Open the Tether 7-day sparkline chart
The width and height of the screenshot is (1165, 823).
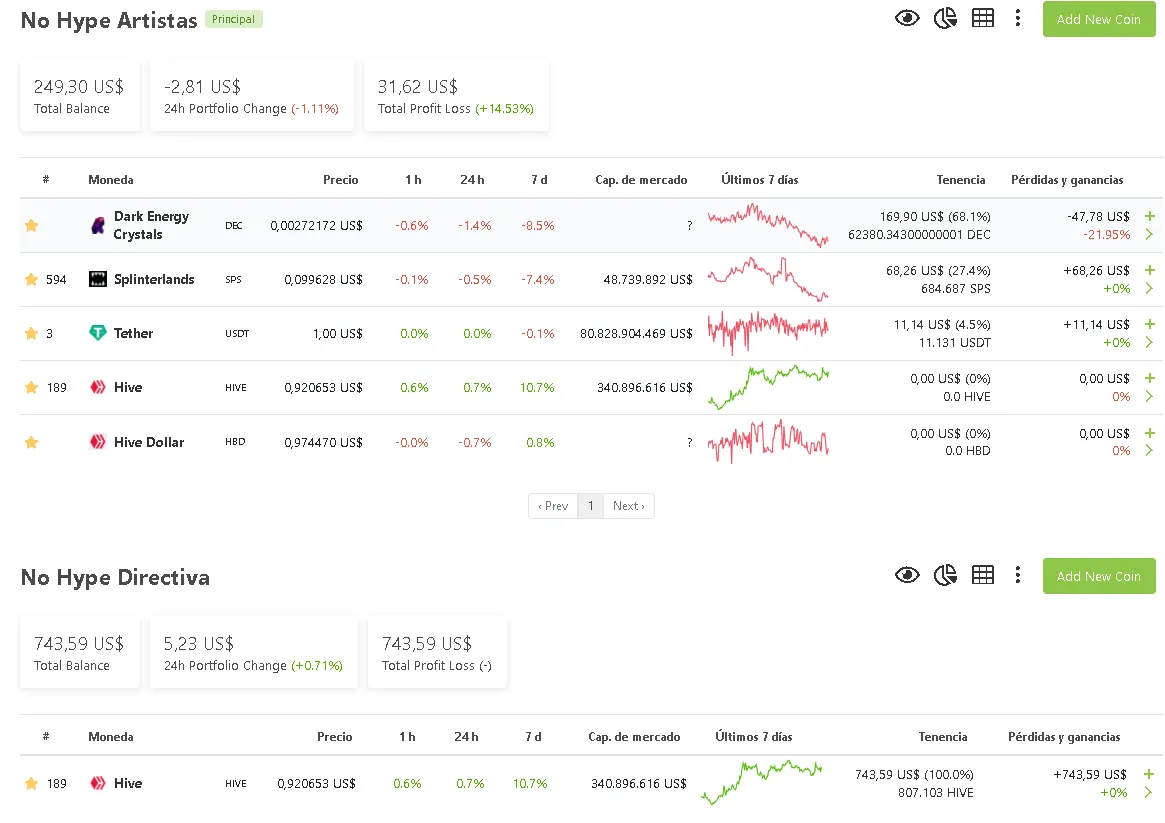(x=768, y=333)
